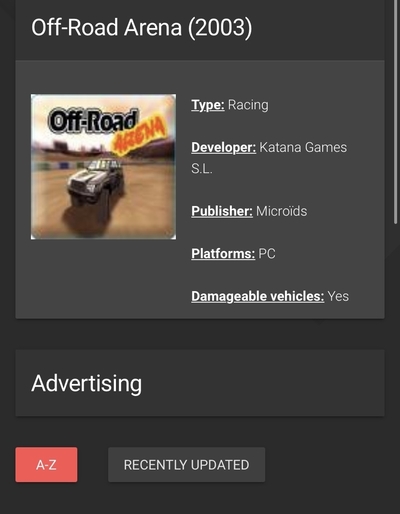Select the A-Z sorting button
Viewport: 400px width, 514px height.
[46, 464]
